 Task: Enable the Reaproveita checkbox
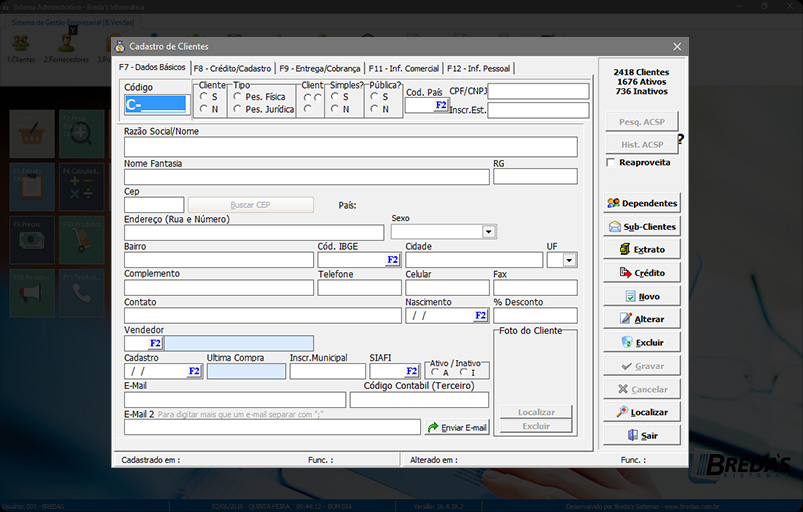click(x=611, y=162)
